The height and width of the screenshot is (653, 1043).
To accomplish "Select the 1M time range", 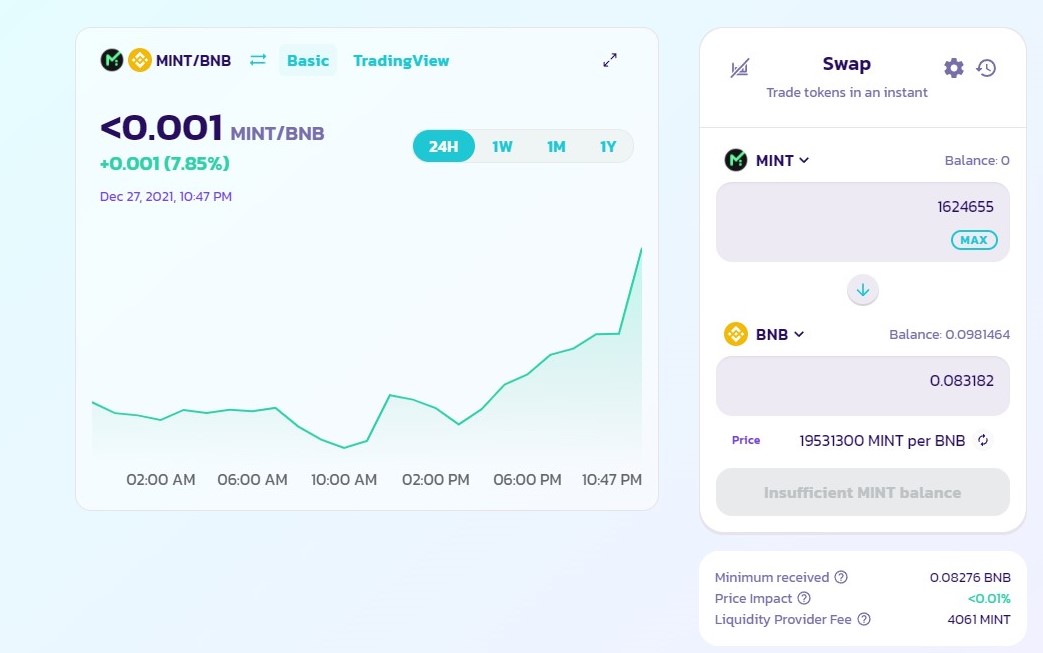I will 556,146.
